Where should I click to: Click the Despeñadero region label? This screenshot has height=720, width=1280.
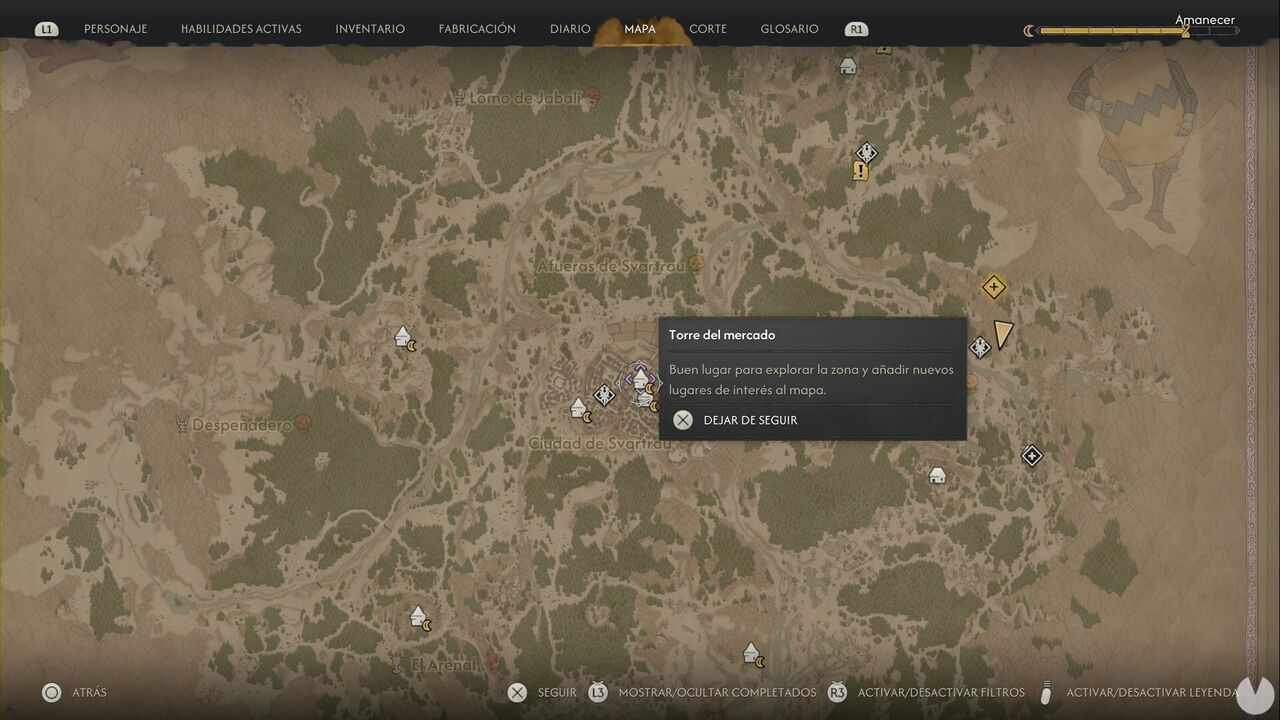coord(243,425)
